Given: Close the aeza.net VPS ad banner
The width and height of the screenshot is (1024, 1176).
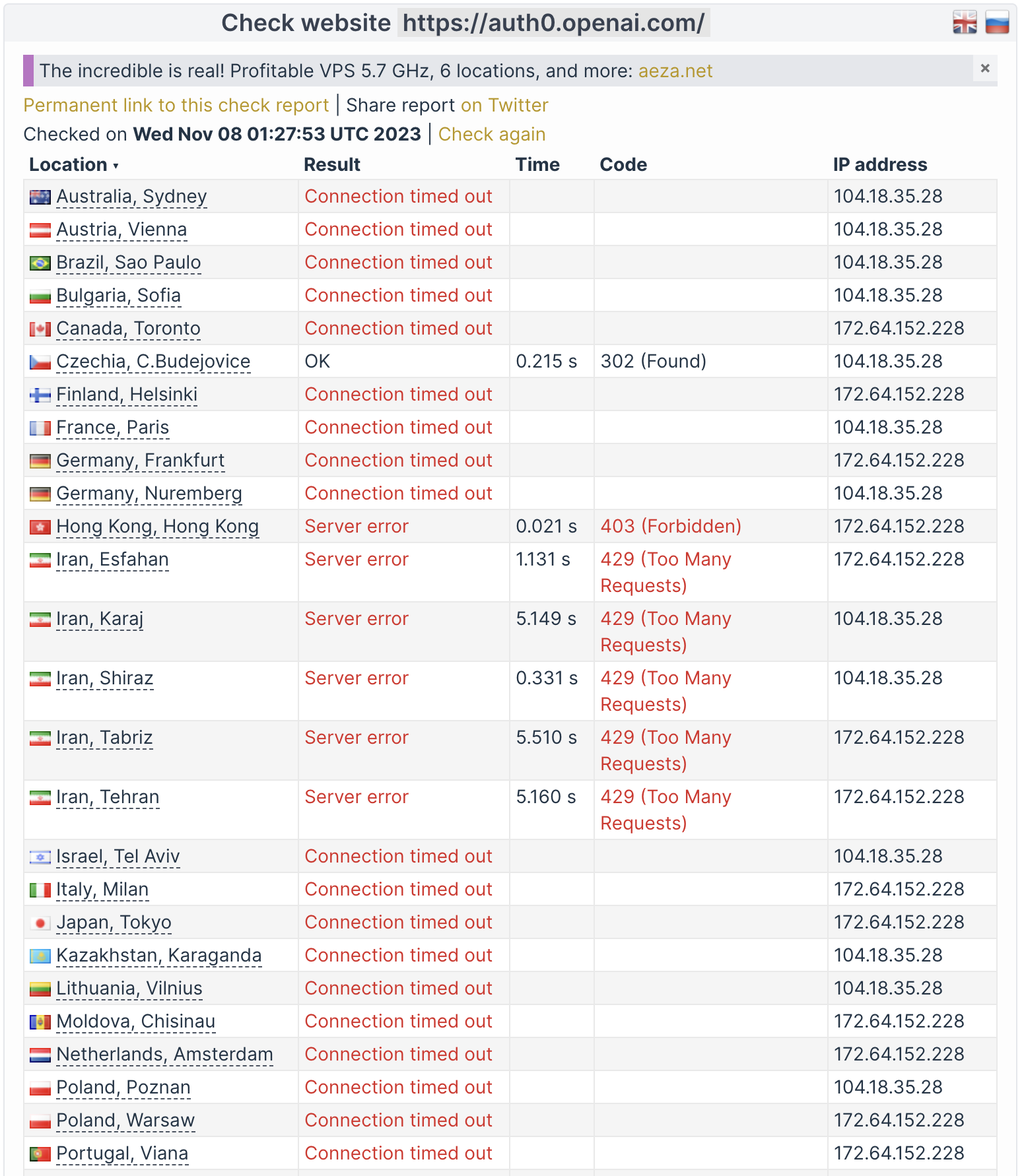Looking at the screenshot, I should (985, 68).
